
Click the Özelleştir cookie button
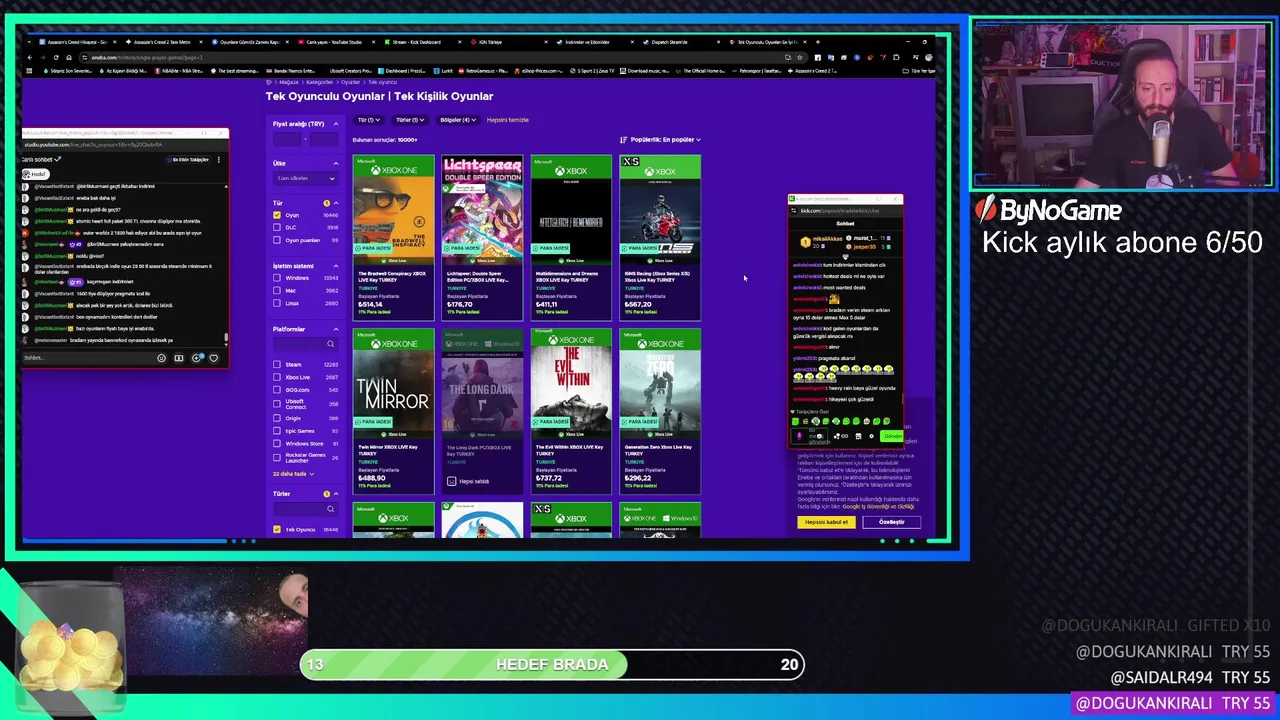click(891, 522)
